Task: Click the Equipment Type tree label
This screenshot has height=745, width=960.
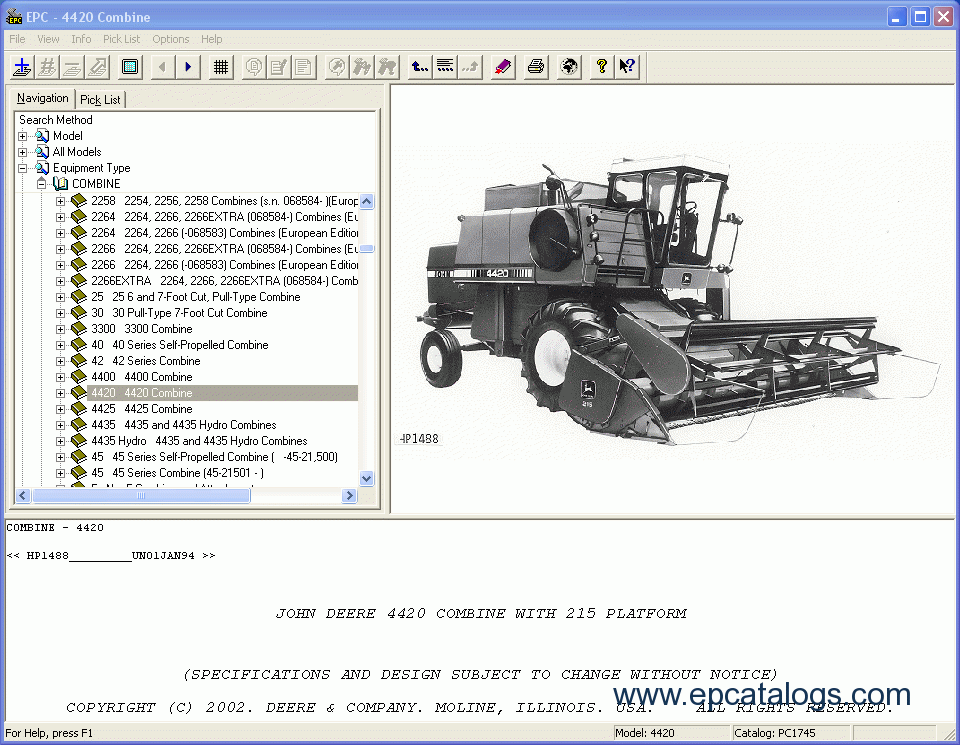Action: coord(91,168)
